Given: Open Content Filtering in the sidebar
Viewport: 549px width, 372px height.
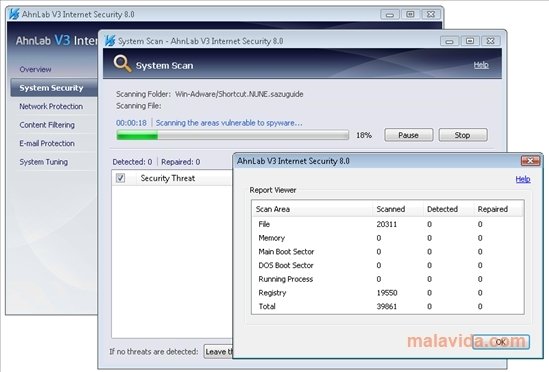Looking at the screenshot, I should point(47,125).
